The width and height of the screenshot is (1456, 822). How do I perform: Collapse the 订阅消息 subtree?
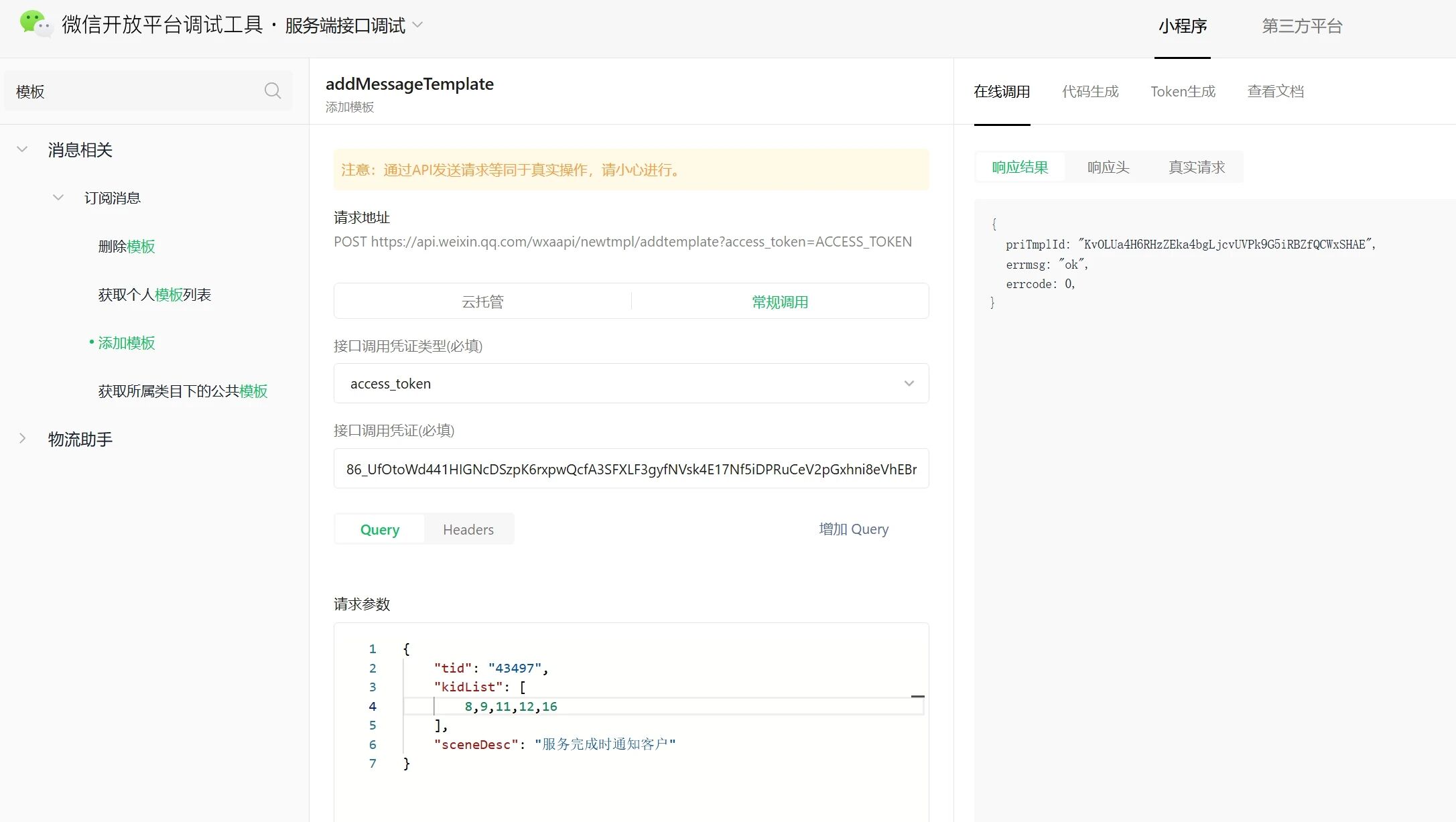click(x=58, y=198)
